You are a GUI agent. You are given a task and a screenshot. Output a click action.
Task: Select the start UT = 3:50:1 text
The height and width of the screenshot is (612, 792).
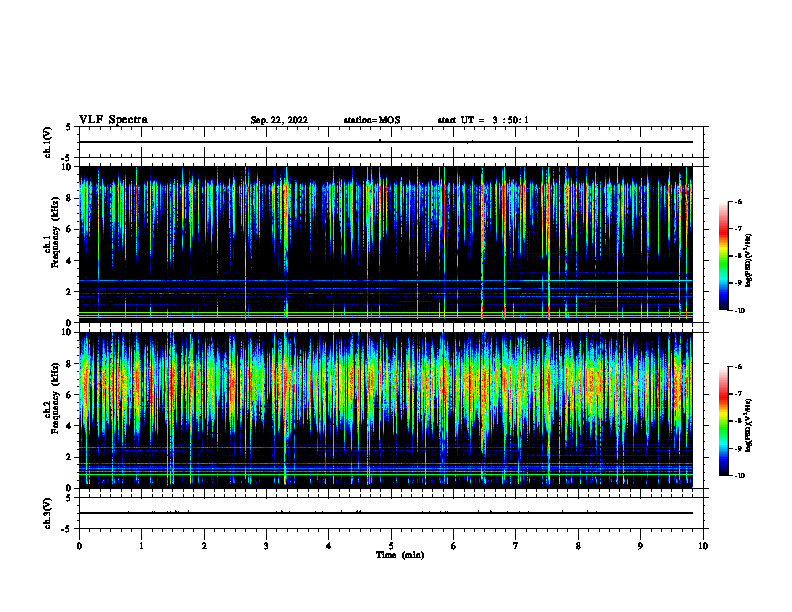(483, 120)
